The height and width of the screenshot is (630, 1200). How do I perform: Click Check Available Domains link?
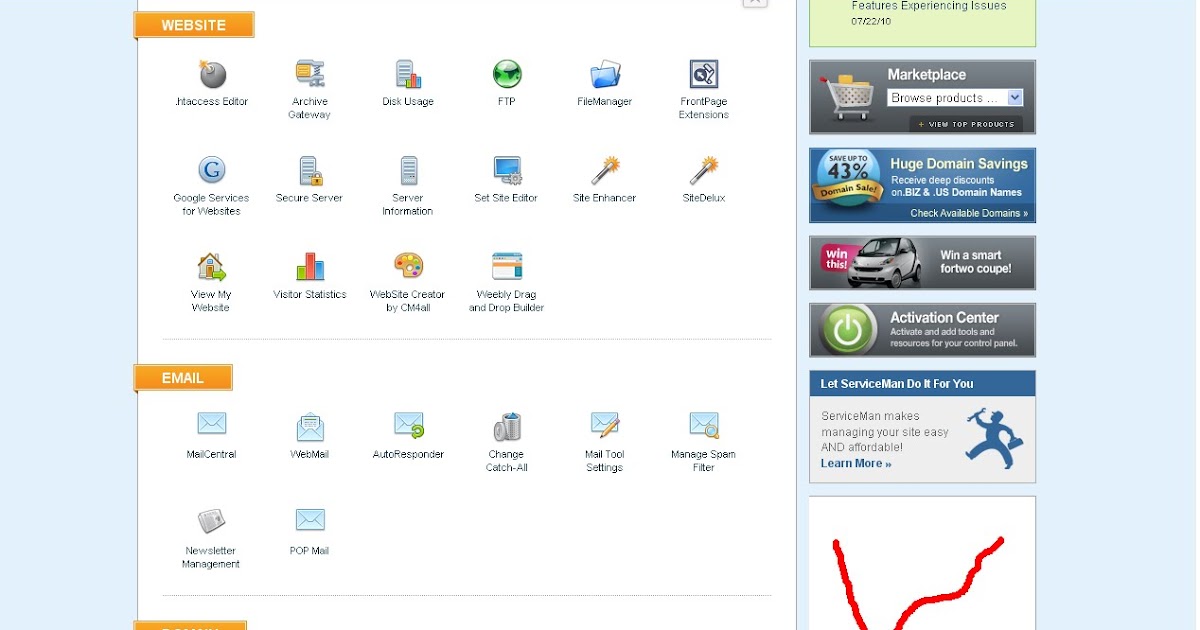tap(969, 213)
